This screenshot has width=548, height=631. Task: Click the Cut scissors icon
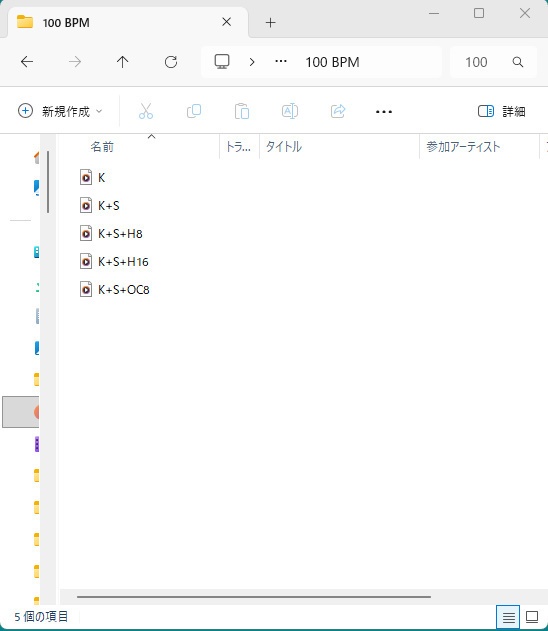pyautogui.click(x=146, y=111)
